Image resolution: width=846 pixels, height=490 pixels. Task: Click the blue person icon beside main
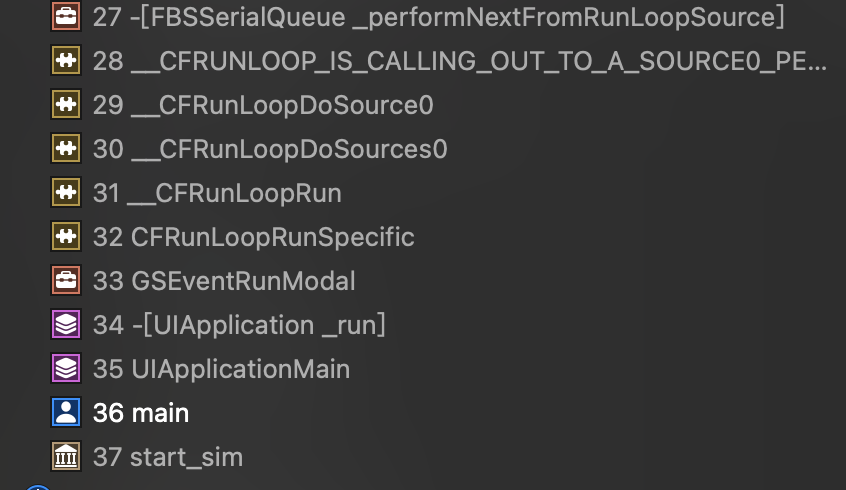coord(65,413)
